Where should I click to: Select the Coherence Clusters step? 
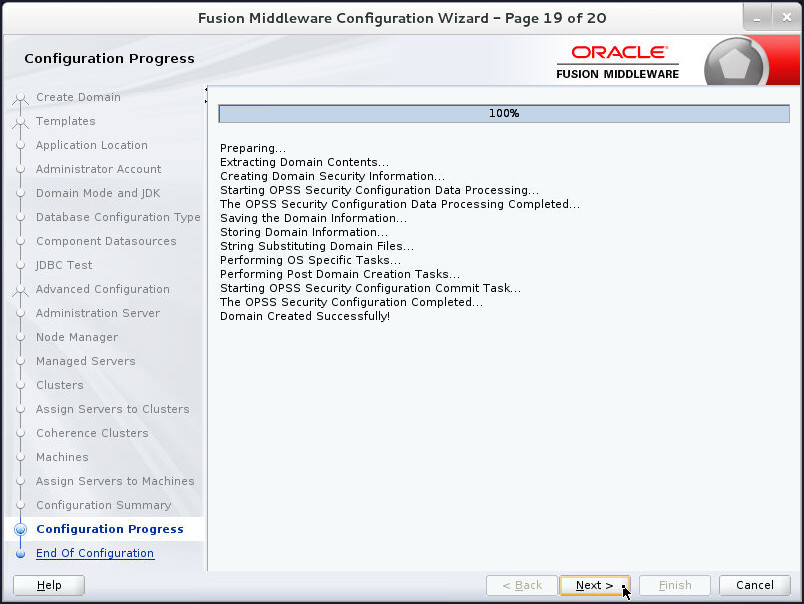tap(92, 433)
